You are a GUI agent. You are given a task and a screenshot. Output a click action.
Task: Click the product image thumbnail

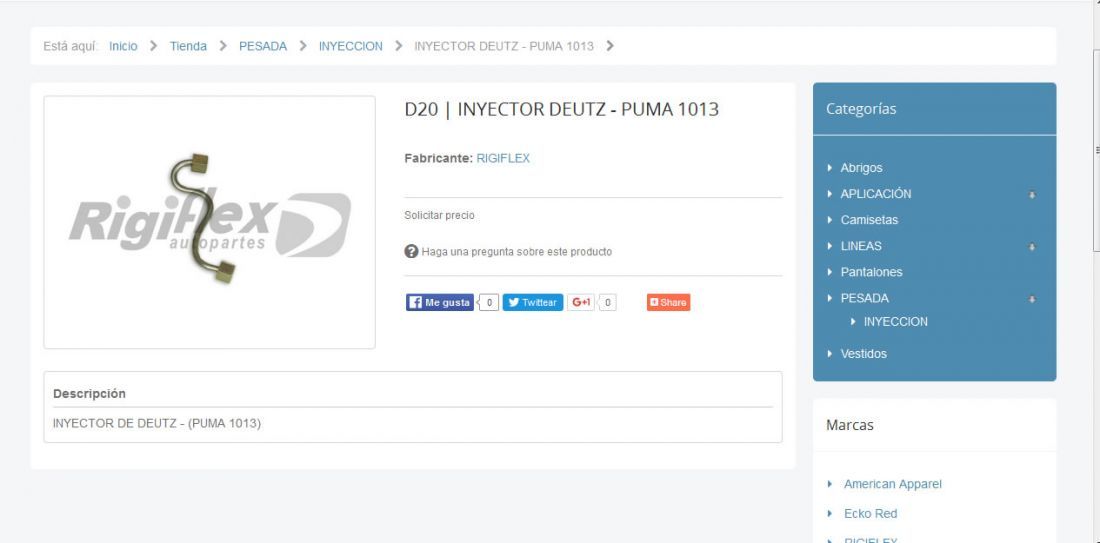210,222
